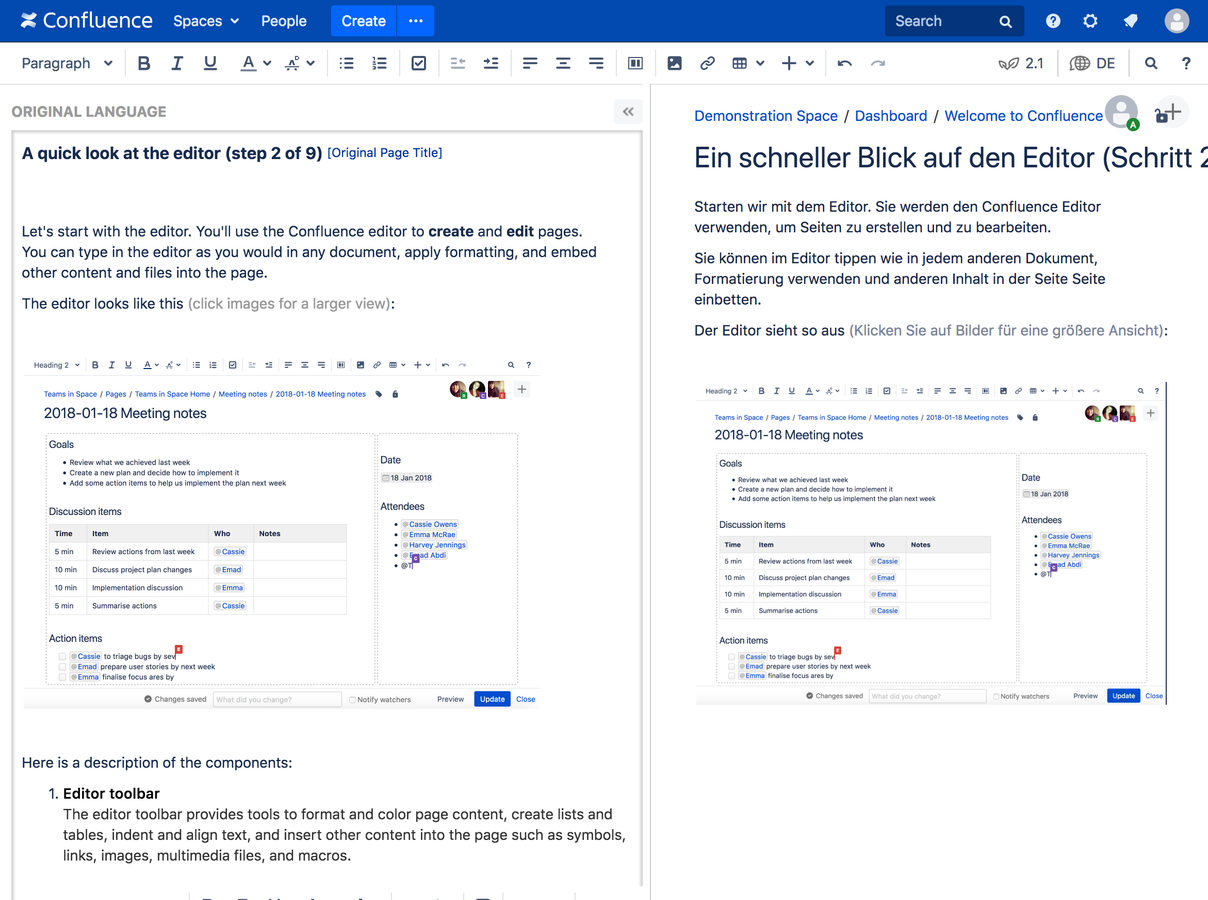Screen dimensions: 1208x900
Task: Click 'Here is a description of the components:' text
Action: pyautogui.click(x=157, y=762)
